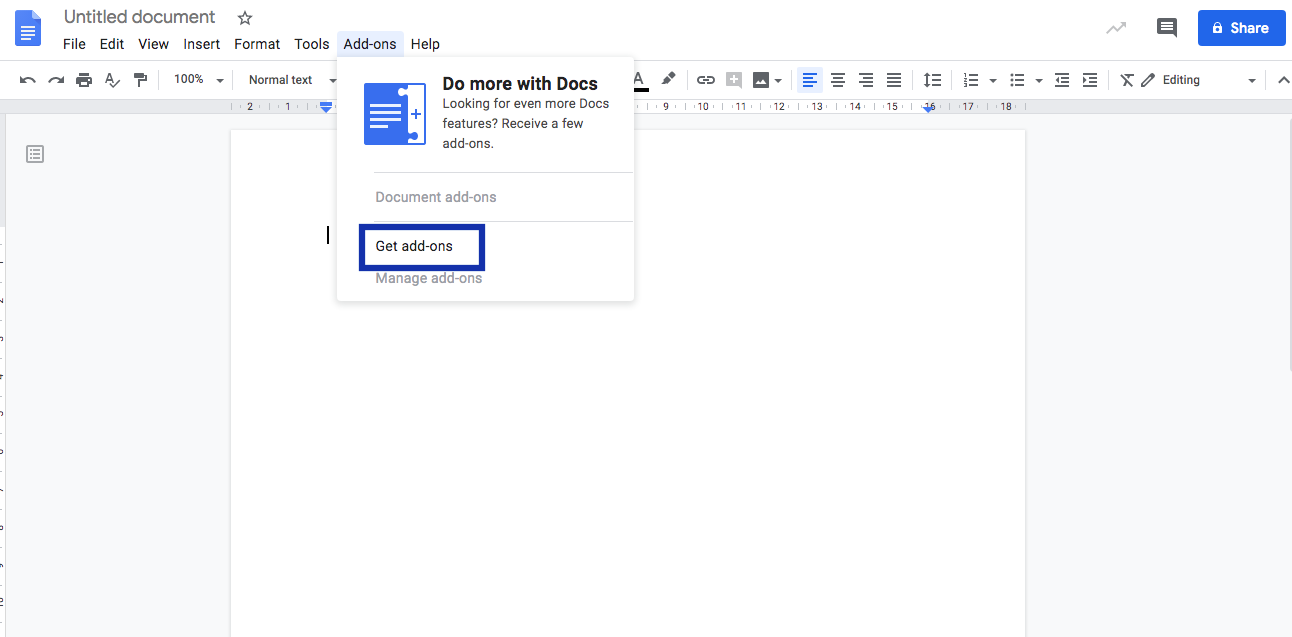Click the add-ons puzzle document illustration

pyautogui.click(x=395, y=114)
